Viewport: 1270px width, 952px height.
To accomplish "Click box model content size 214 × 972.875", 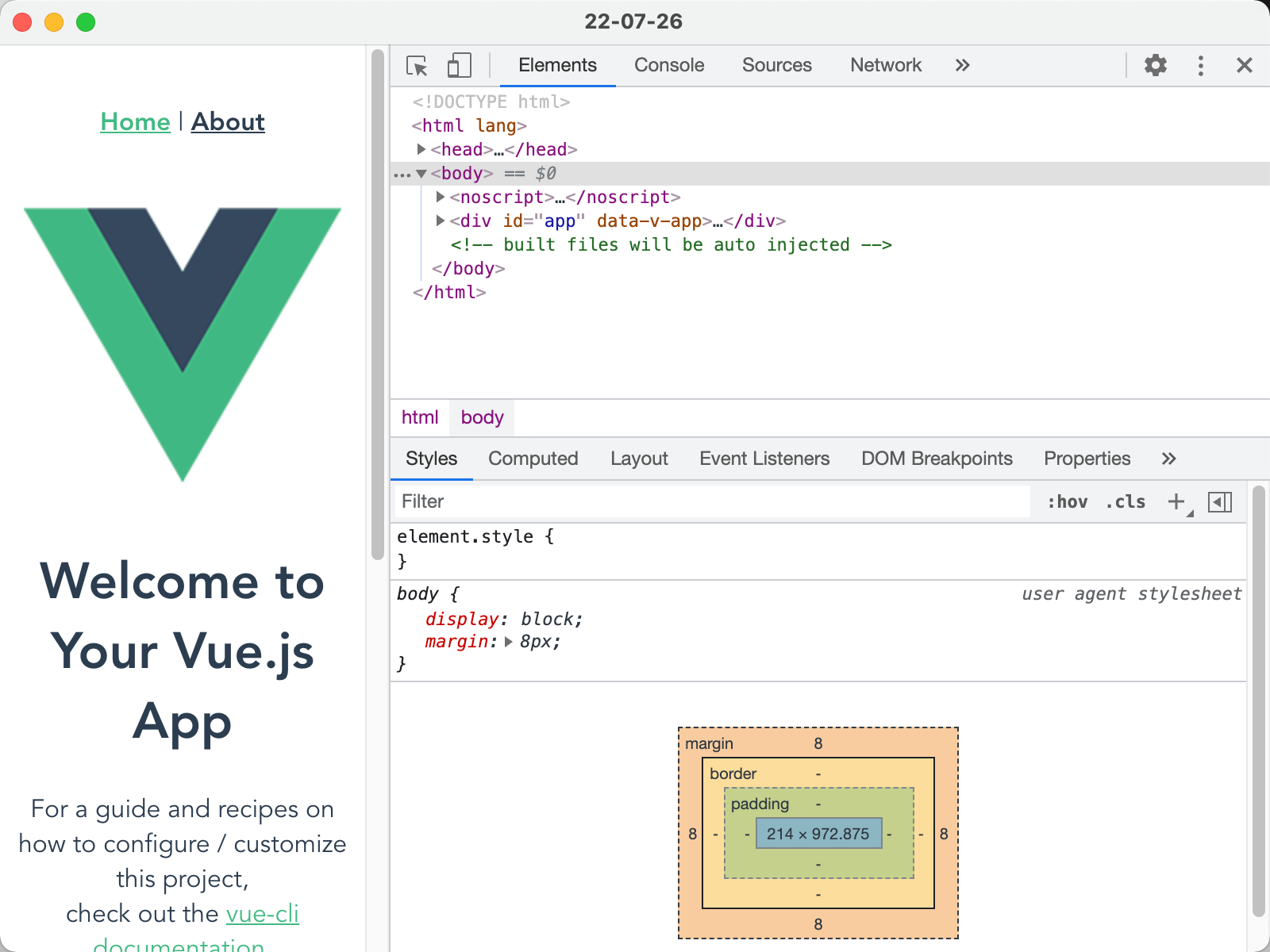I will 818,834.
